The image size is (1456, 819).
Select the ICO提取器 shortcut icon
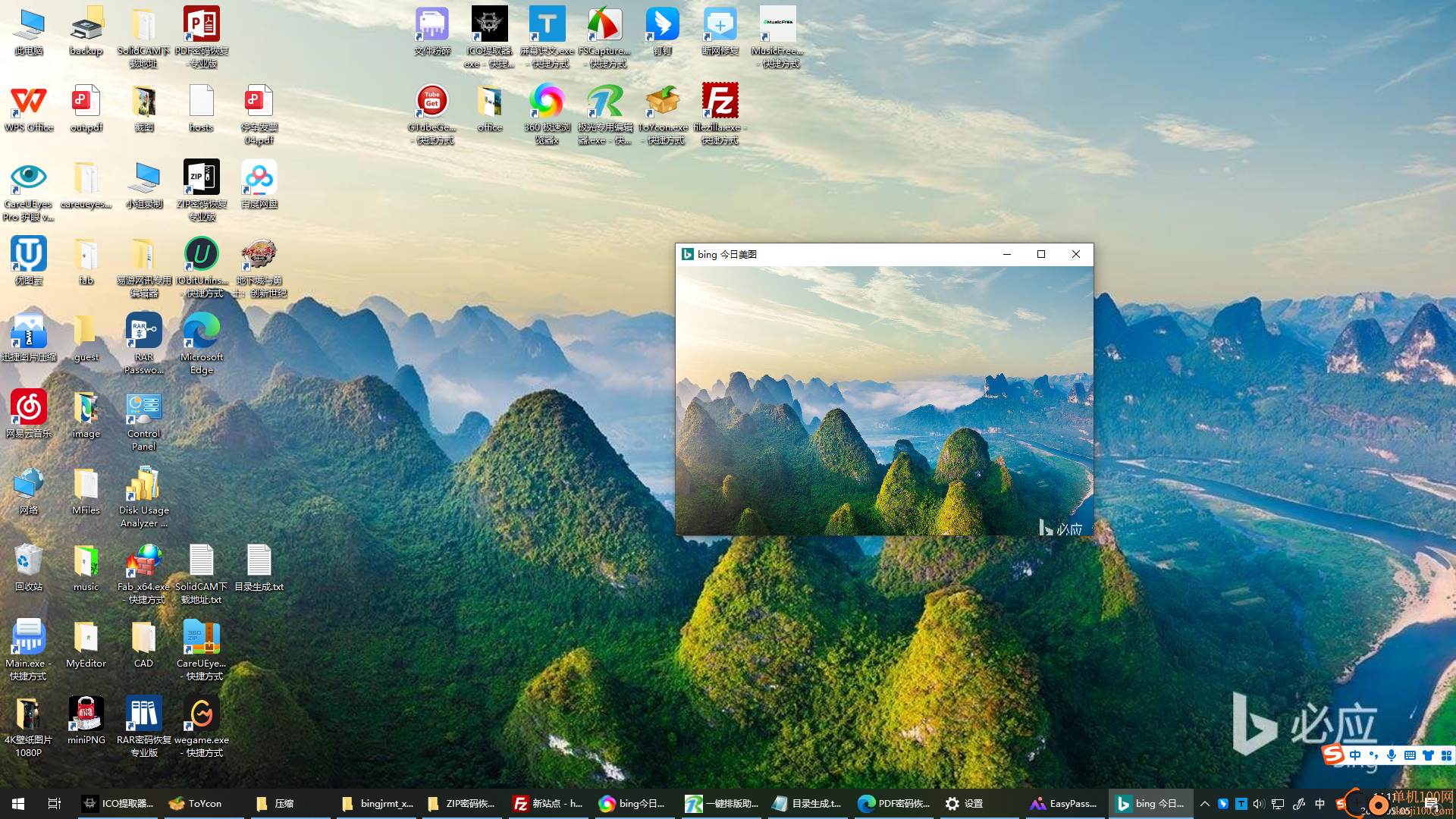(490, 38)
